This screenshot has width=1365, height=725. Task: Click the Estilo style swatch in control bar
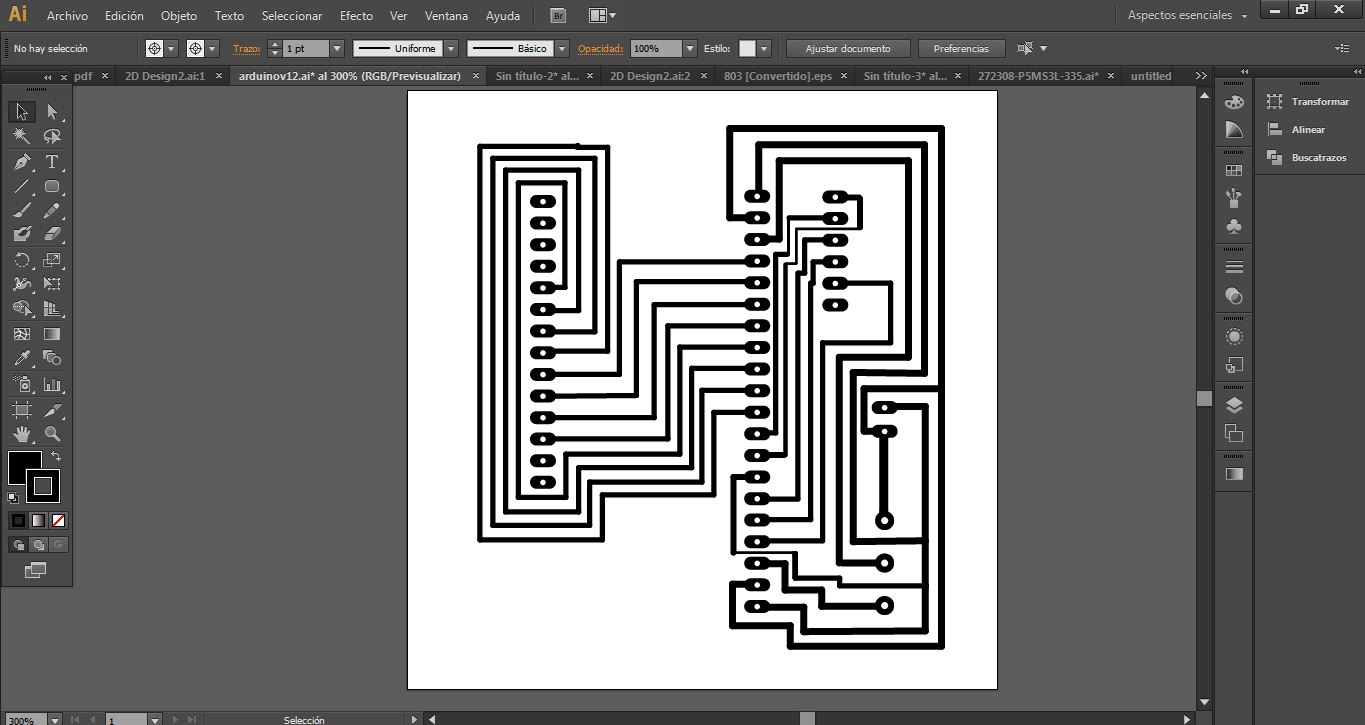pos(747,48)
